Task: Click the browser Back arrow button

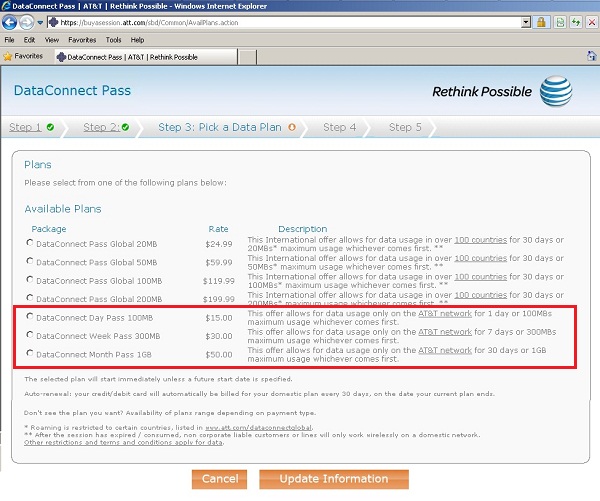Action: [x=9, y=22]
